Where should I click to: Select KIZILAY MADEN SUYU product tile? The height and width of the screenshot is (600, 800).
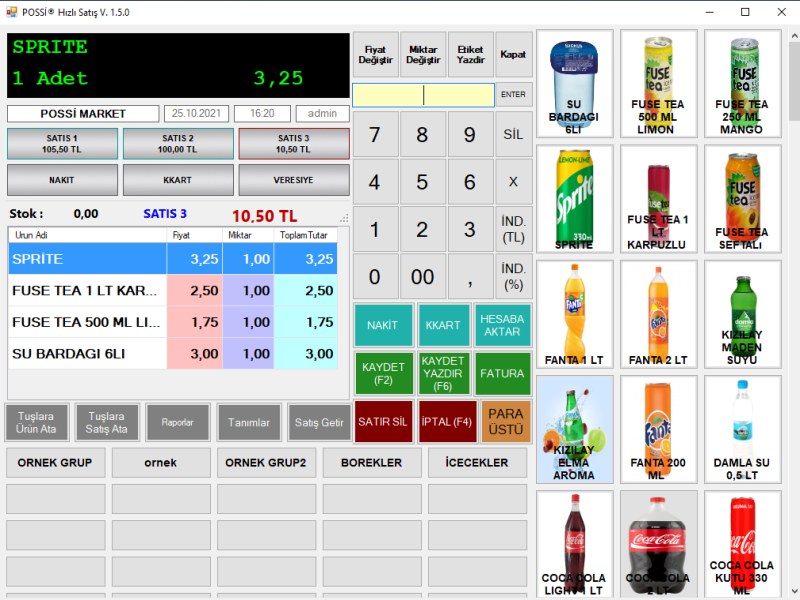(x=742, y=314)
